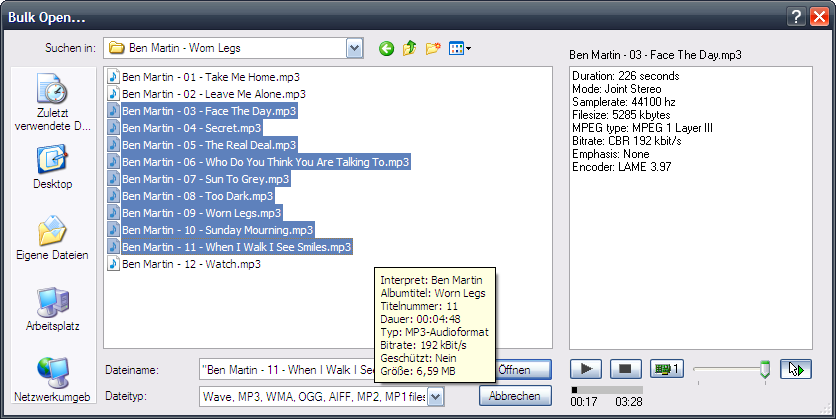Click music icon of '03 - Face The Day.mp3'
The image size is (836, 419).
(x=113, y=111)
